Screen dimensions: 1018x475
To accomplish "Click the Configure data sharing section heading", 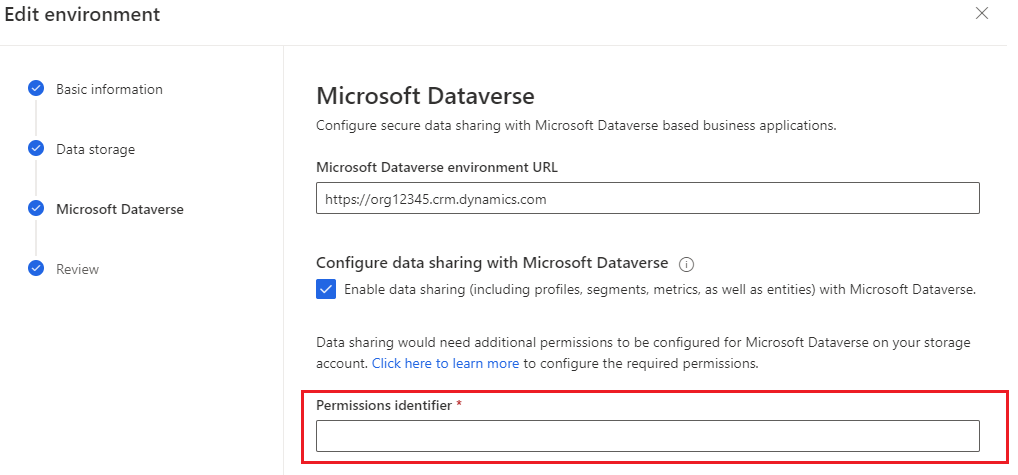I will tap(491, 263).
